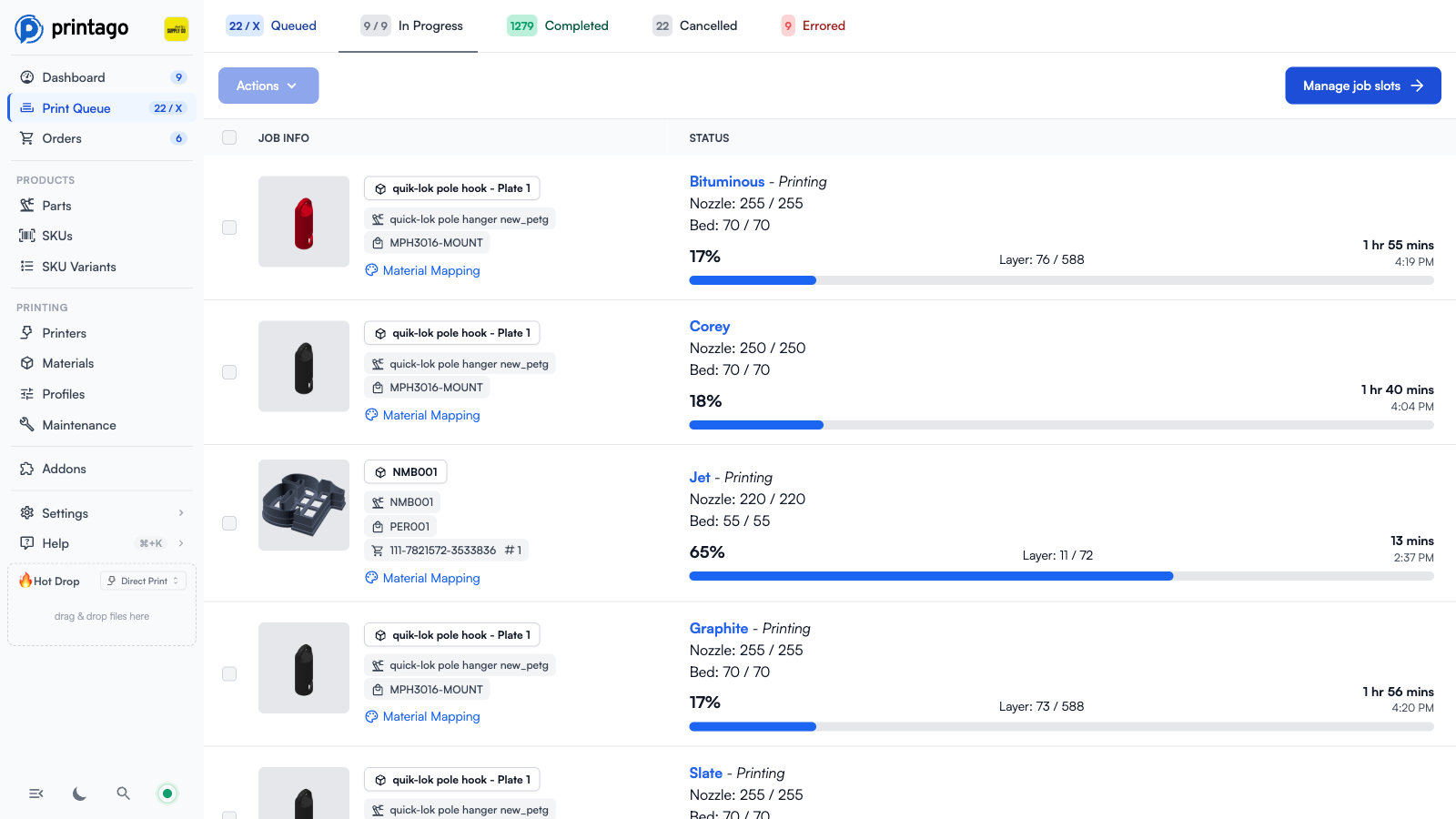Click the Parts icon in sidebar
1456x819 pixels.
point(27,206)
